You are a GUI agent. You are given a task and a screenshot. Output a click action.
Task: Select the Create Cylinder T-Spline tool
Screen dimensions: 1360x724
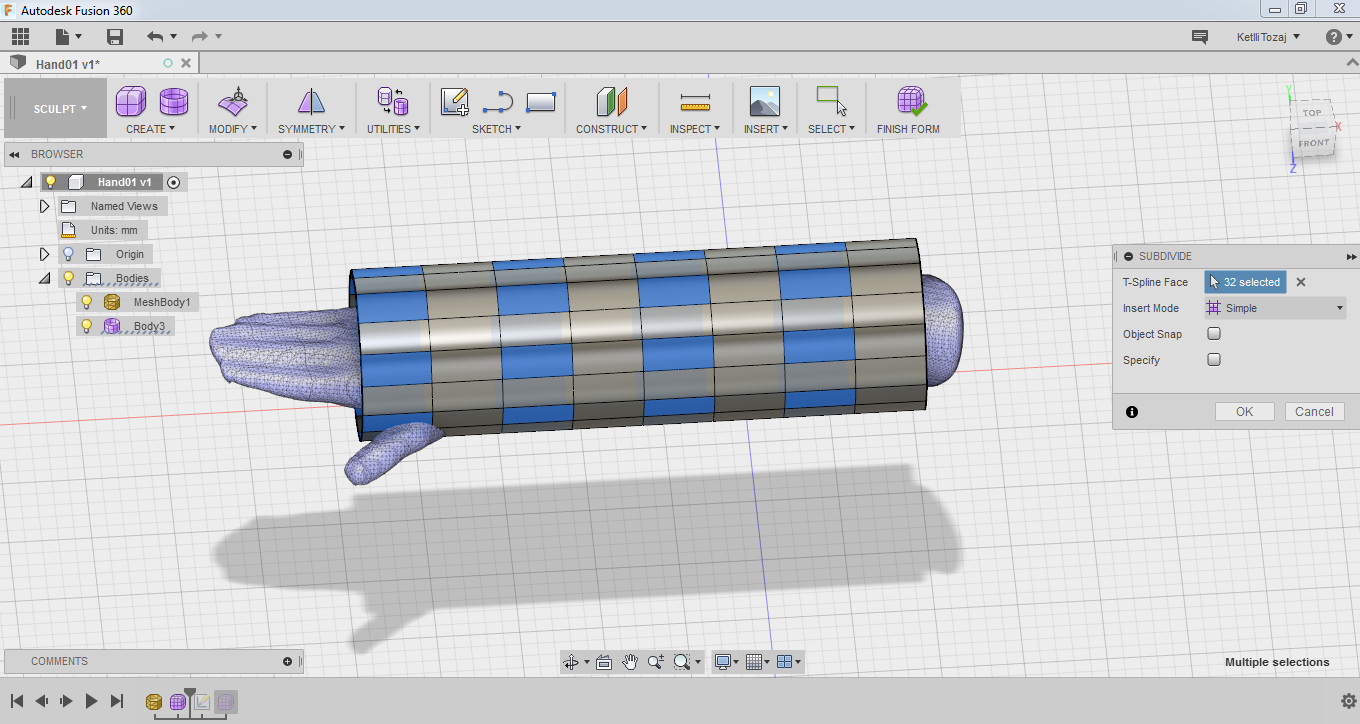pos(174,101)
